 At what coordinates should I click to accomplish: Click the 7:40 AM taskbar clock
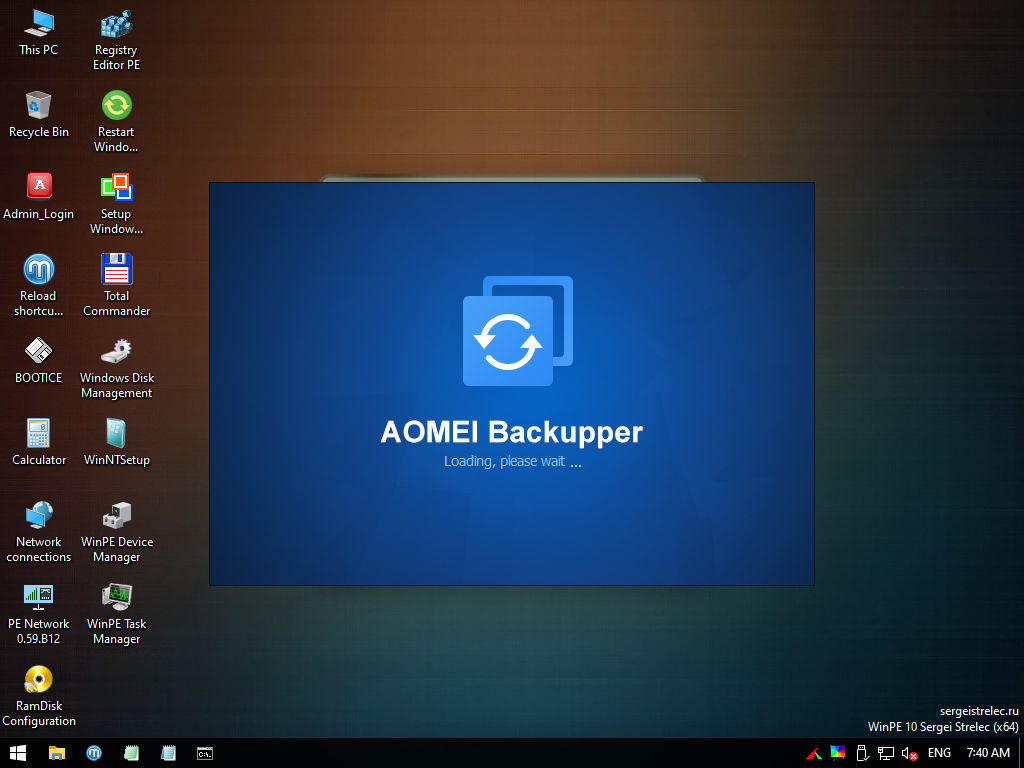point(988,753)
